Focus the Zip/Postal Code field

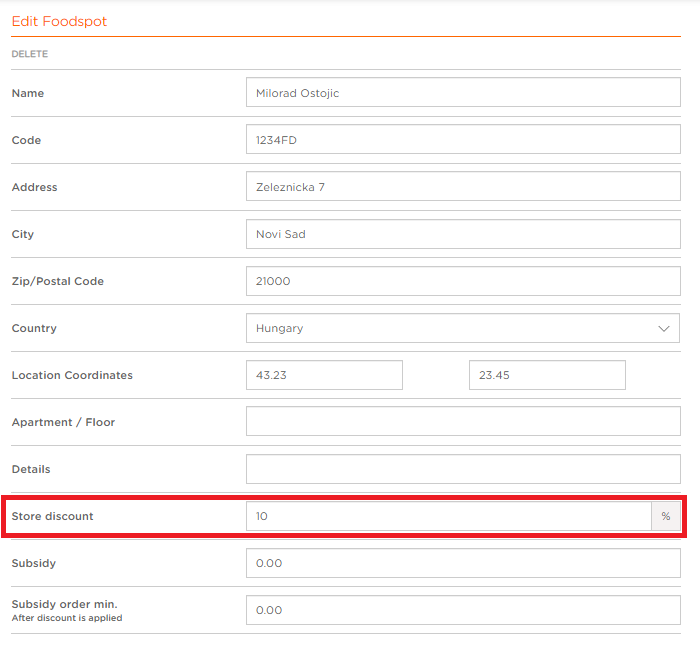463,281
